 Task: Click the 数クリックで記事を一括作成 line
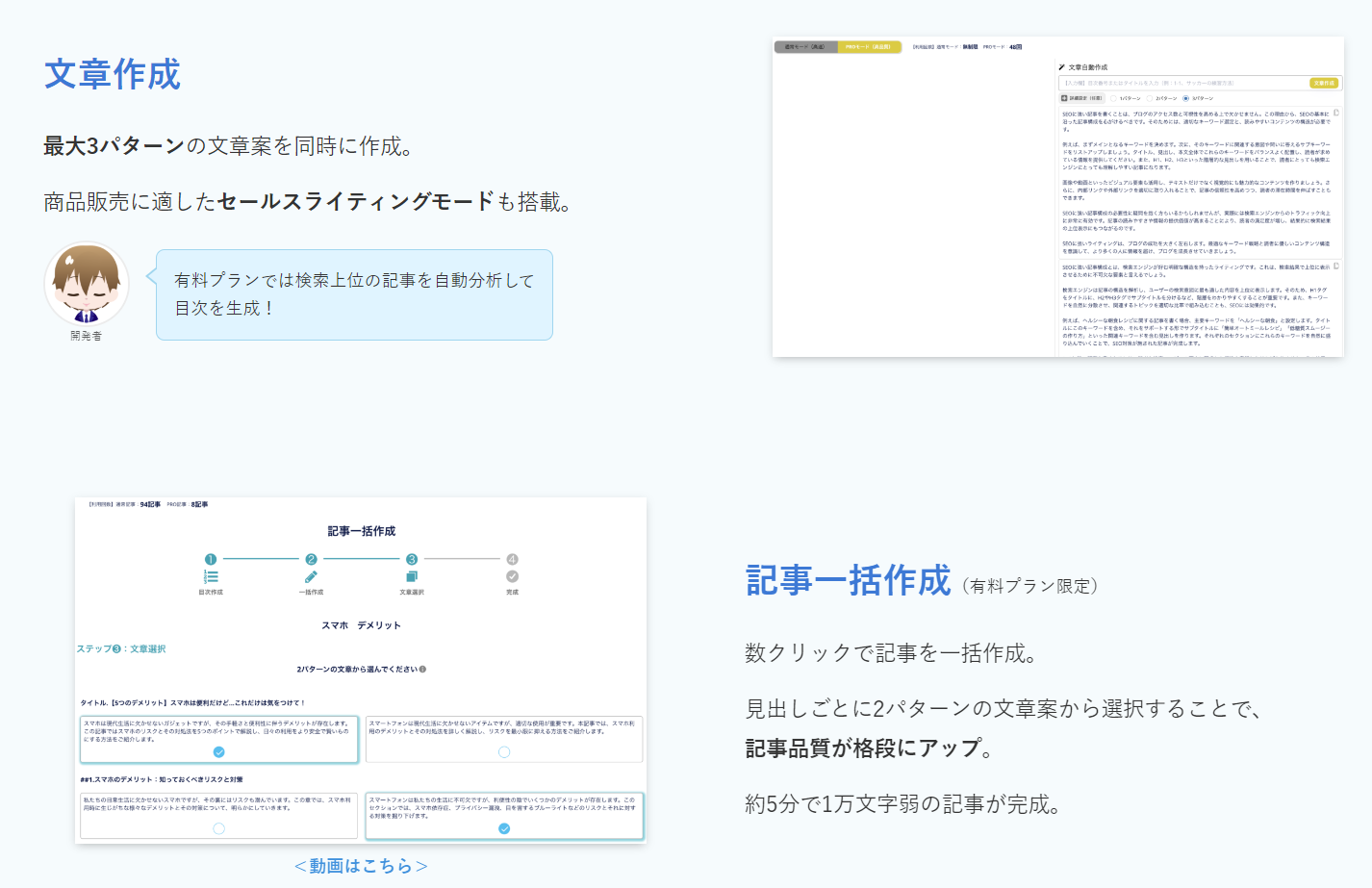click(891, 653)
